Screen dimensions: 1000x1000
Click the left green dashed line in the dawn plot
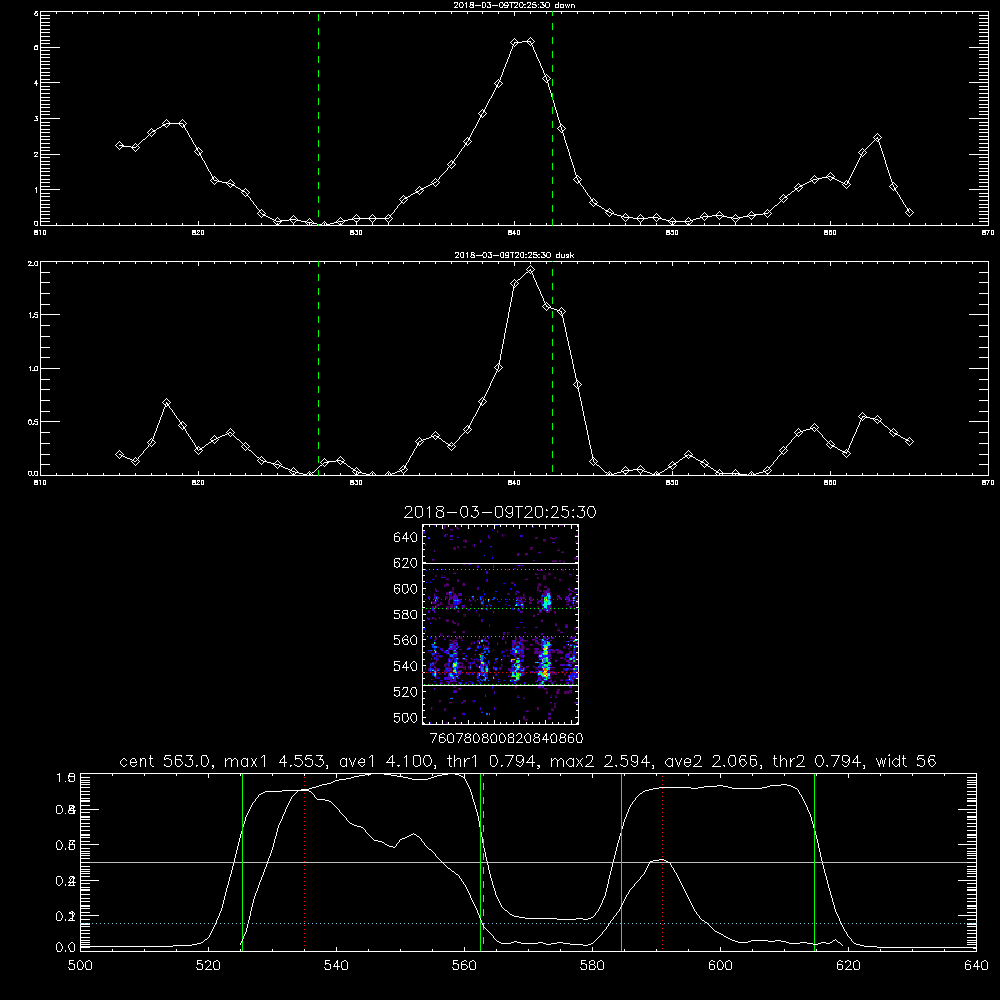[318, 118]
